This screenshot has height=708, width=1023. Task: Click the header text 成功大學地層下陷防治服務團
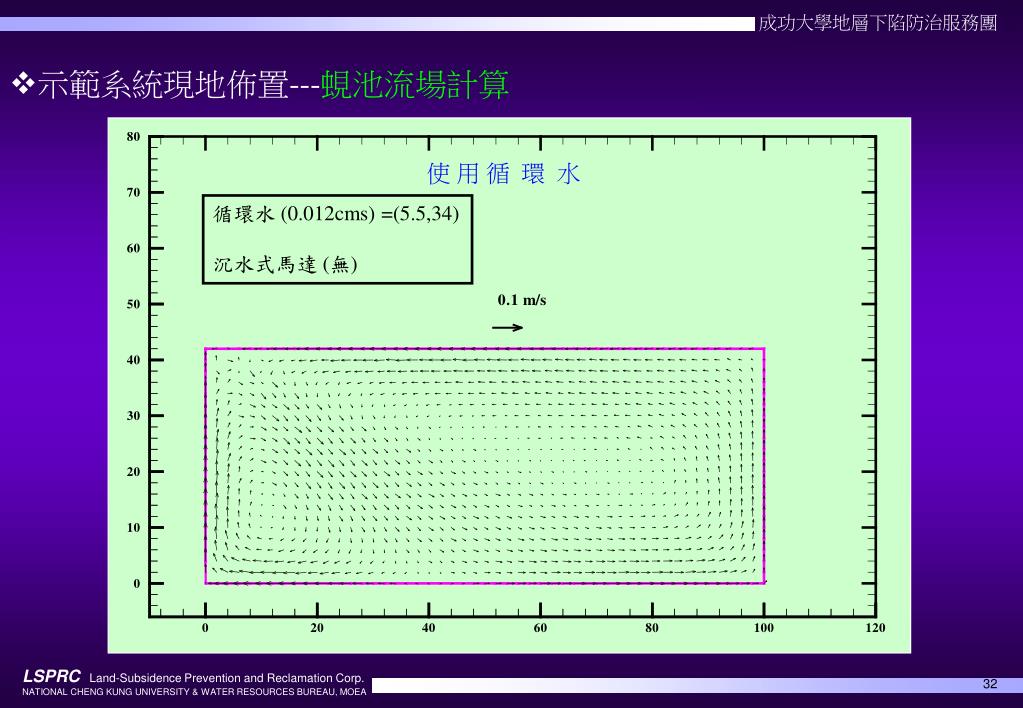[x=877, y=23]
